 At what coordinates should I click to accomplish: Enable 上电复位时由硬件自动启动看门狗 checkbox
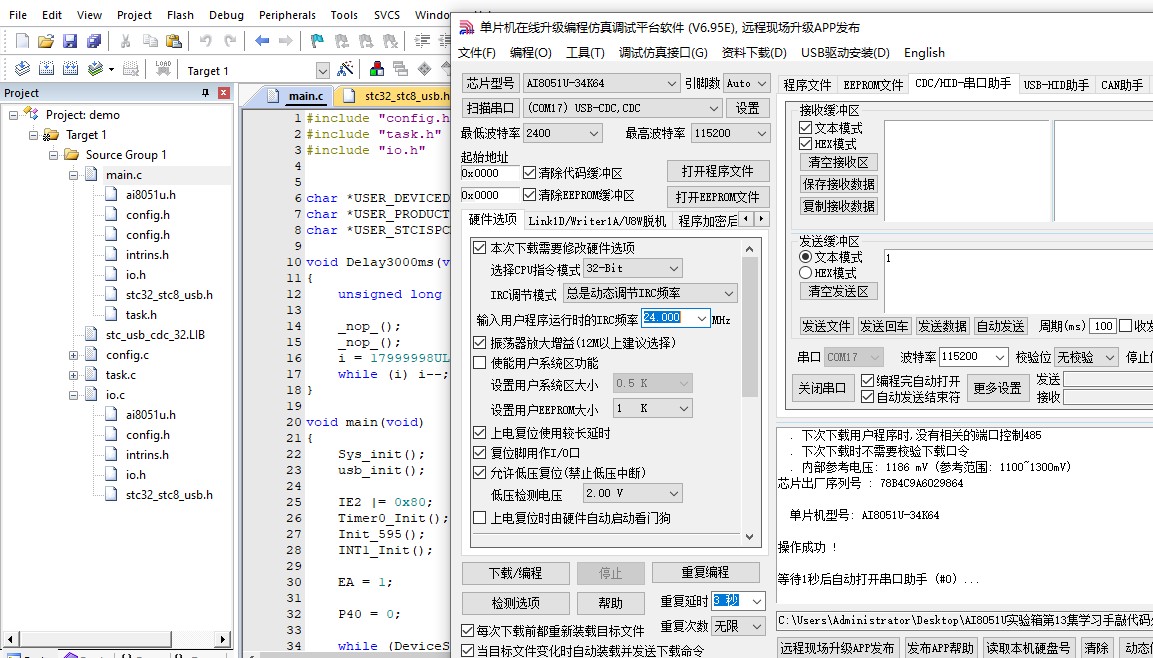479,518
